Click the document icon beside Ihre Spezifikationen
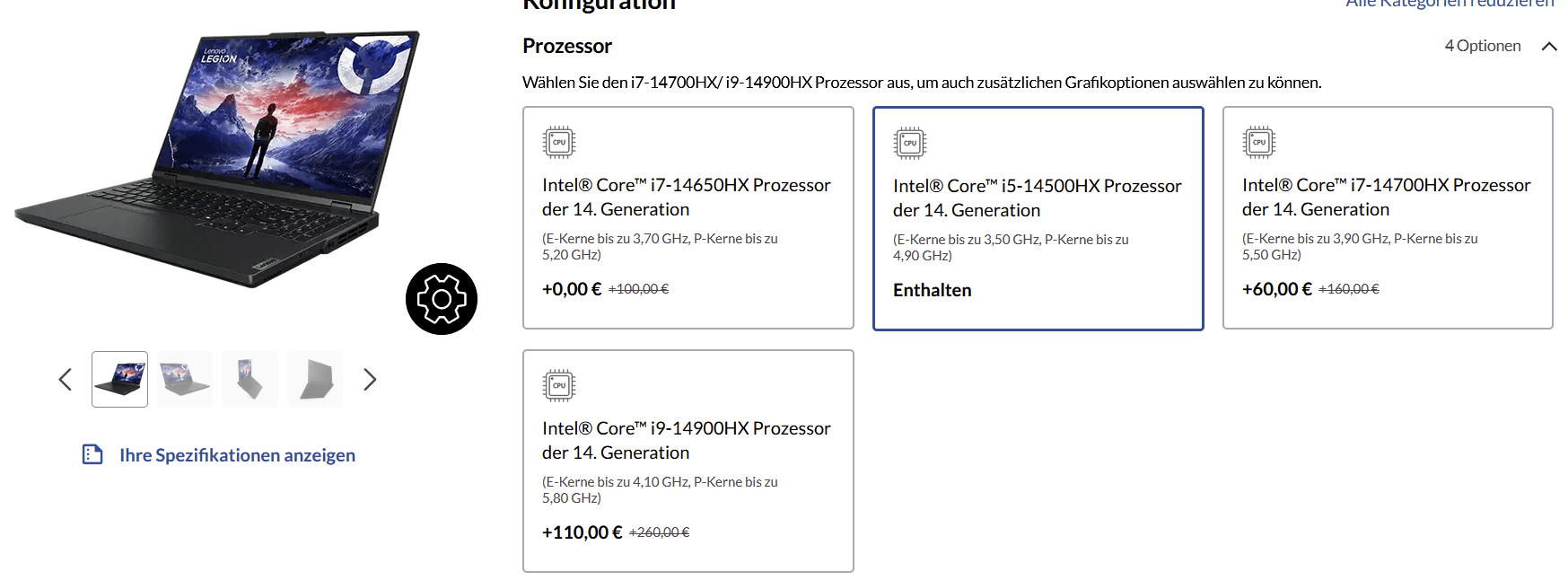Screen dimensions: 1568x580 92,454
